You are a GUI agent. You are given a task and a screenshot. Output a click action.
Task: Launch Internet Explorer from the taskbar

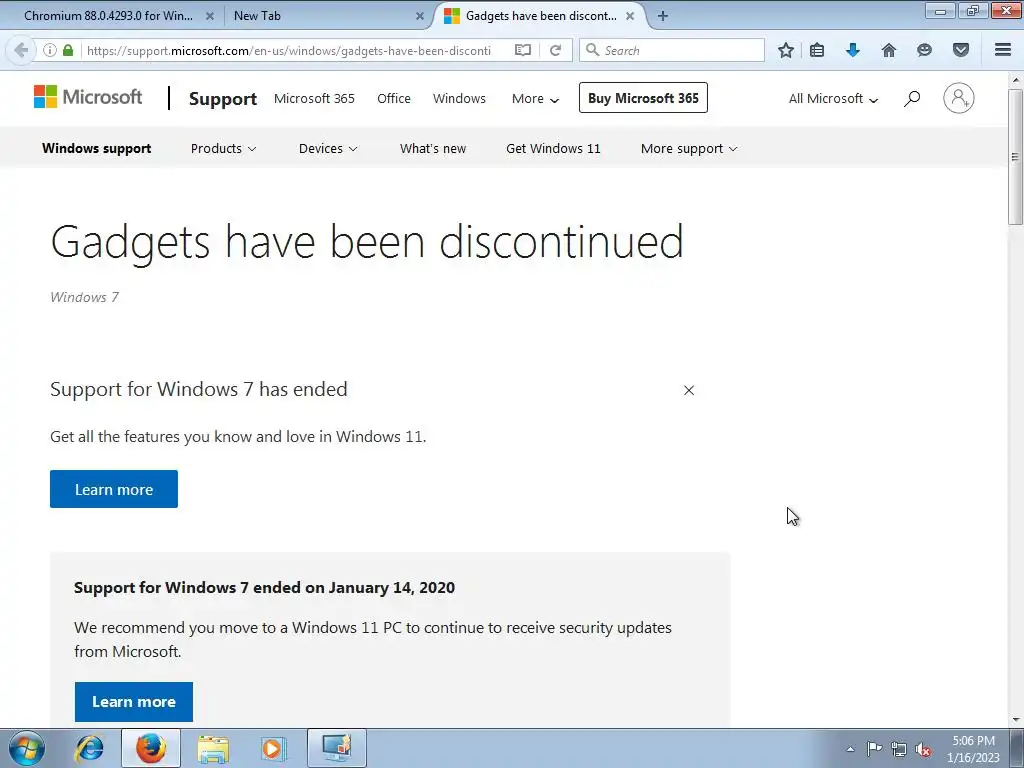(89, 748)
